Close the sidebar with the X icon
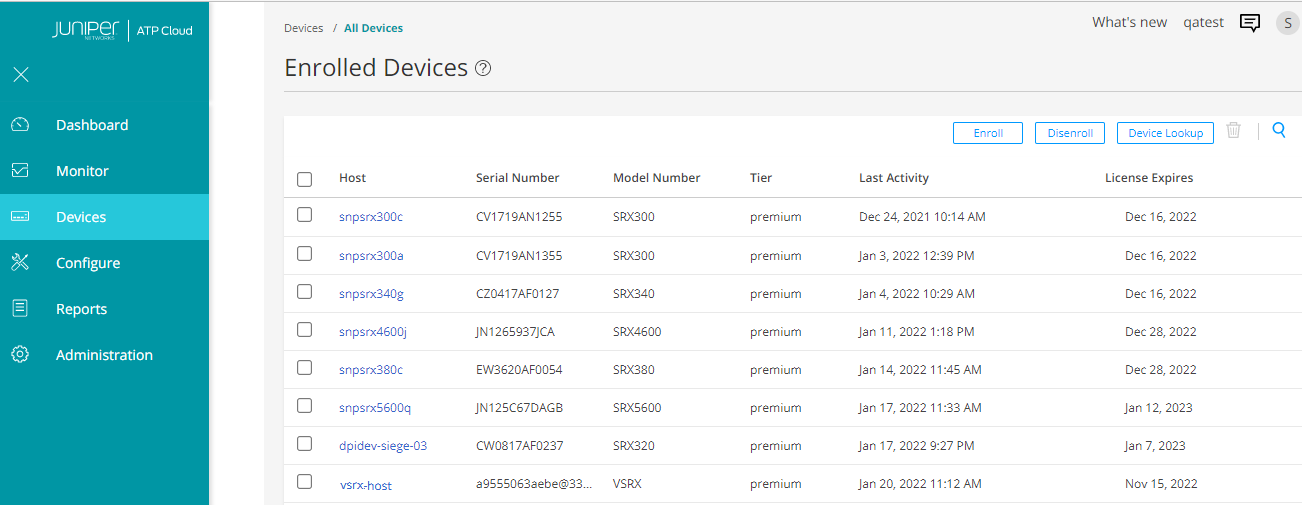The width and height of the screenshot is (1302, 505). [21, 75]
